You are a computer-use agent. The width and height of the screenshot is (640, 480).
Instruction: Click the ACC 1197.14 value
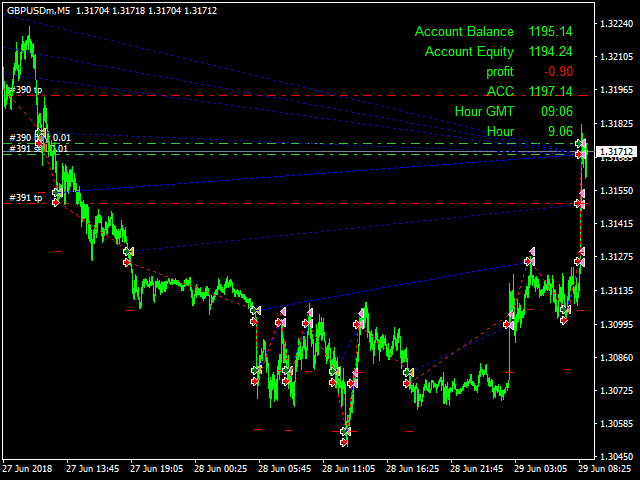tap(550, 91)
